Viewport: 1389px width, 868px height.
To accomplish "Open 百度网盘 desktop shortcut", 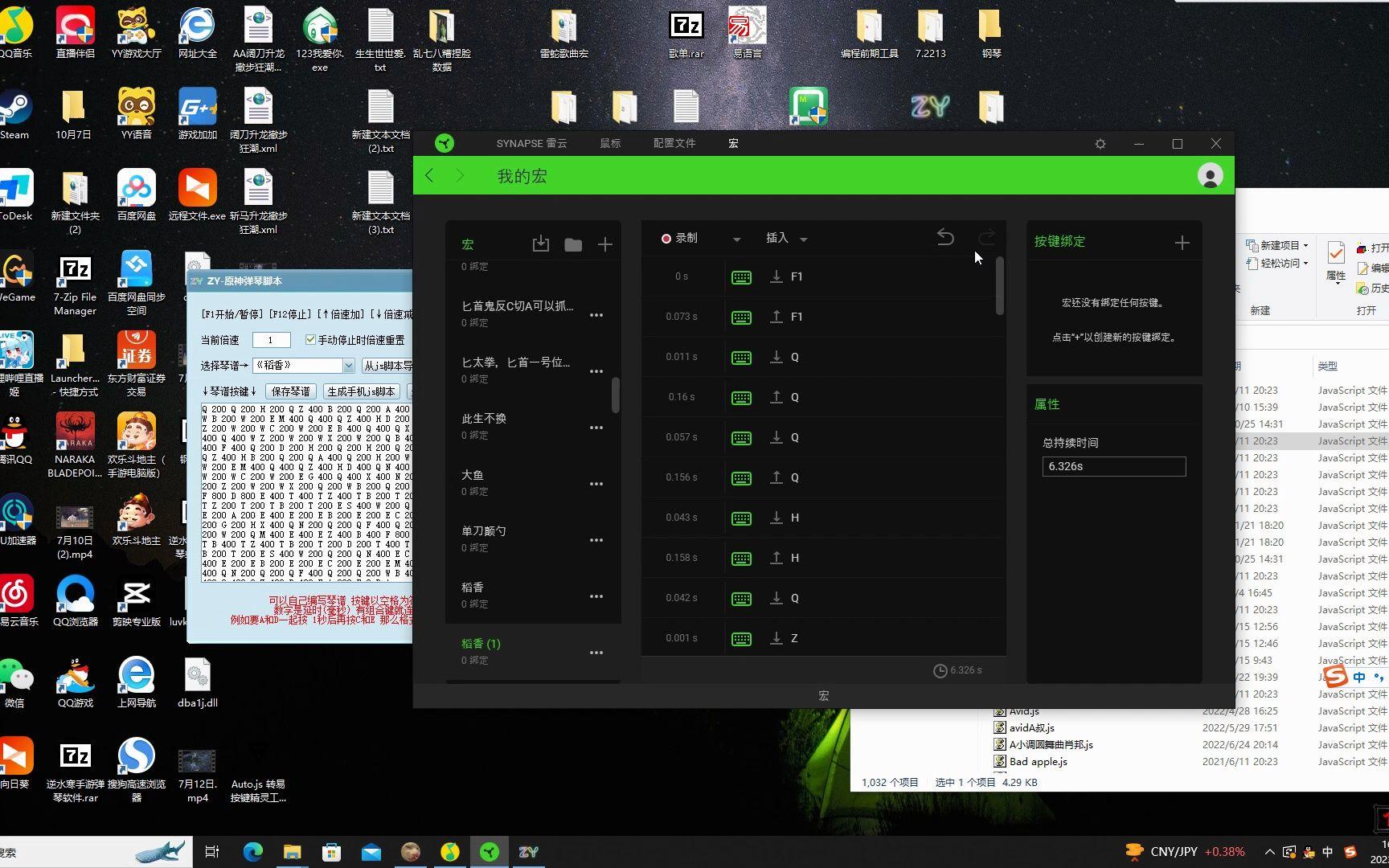I will [x=137, y=195].
